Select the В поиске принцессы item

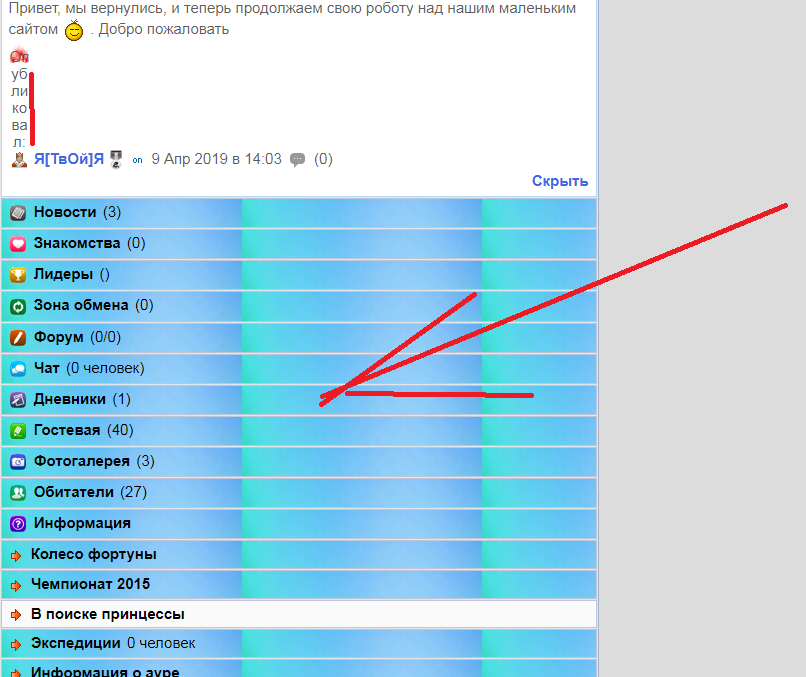107,614
